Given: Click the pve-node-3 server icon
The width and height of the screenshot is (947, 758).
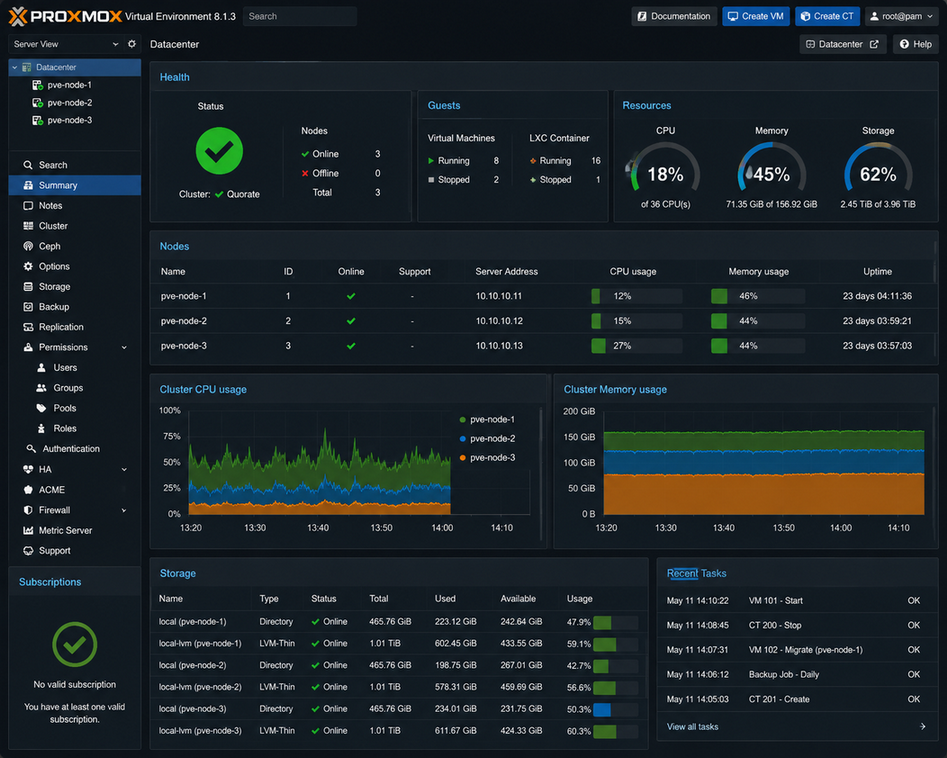Looking at the screenshot, I should [37, 120].
